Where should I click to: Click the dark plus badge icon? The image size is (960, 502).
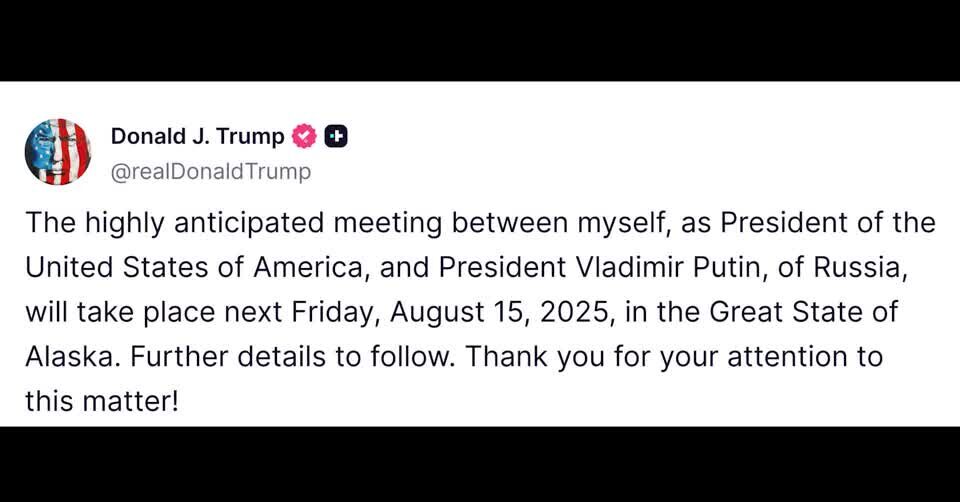[337, 137]
